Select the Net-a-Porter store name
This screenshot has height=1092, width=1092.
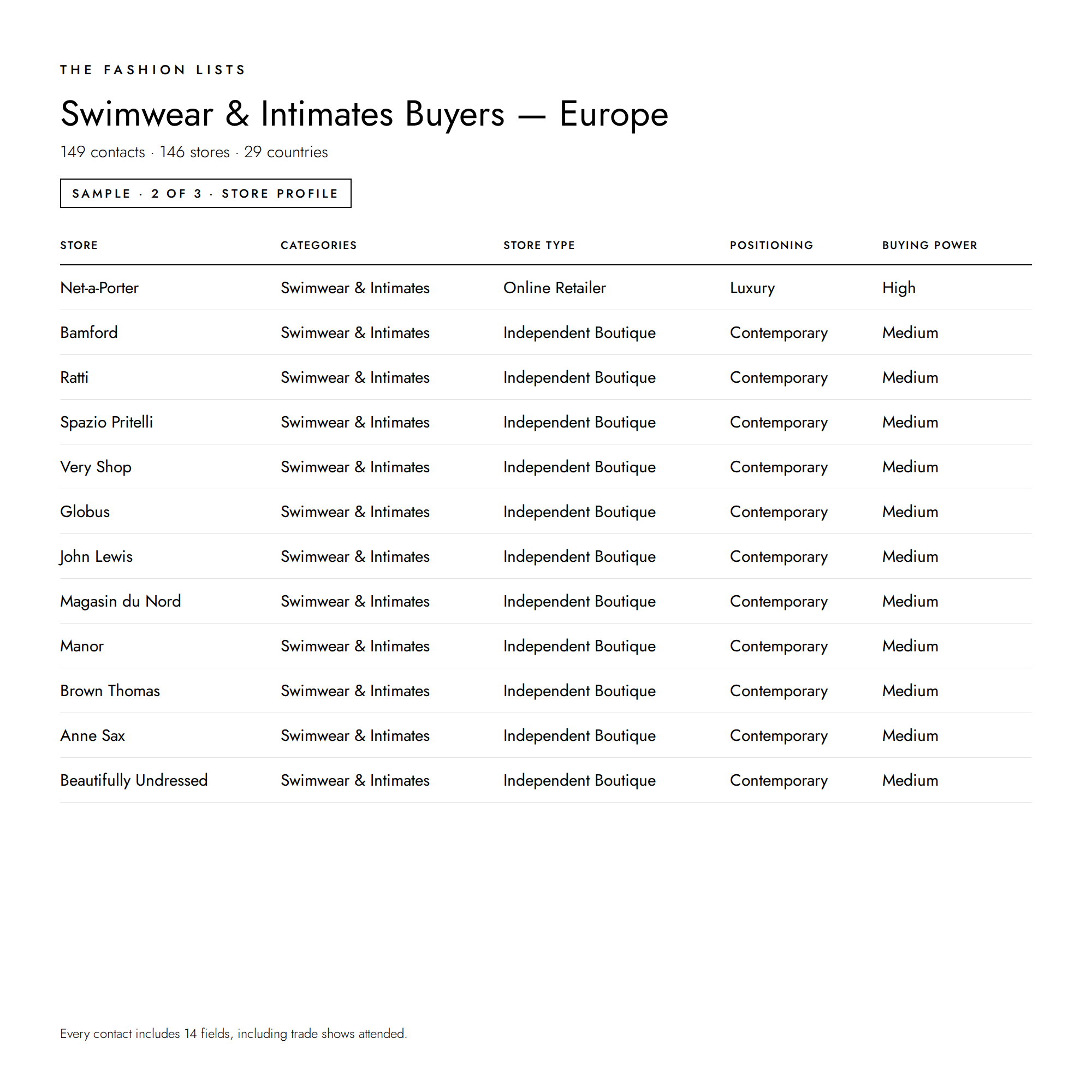(99, 288)
